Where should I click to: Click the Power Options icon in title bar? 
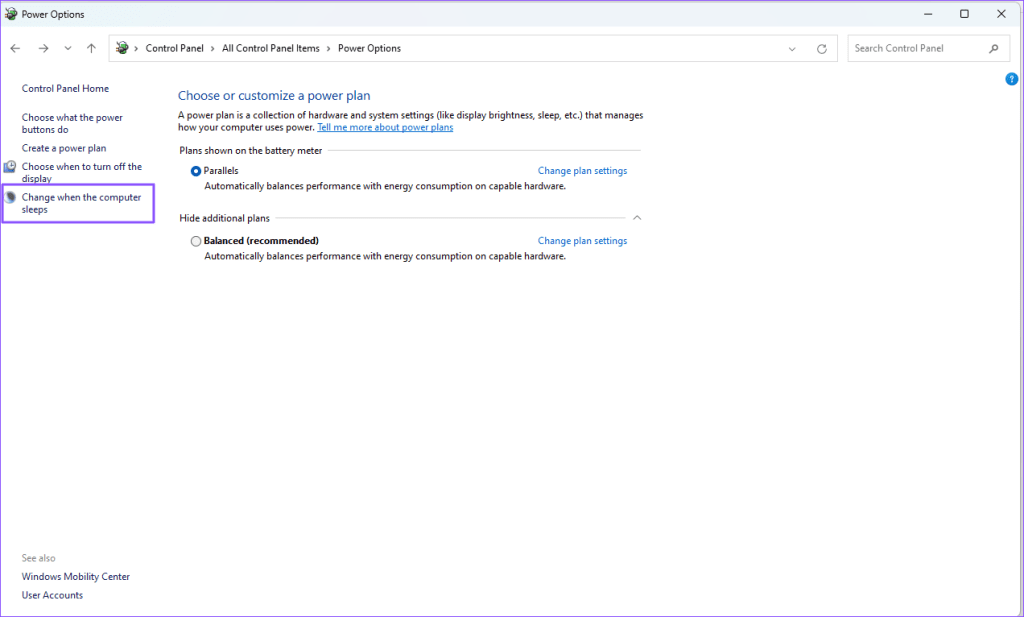pyautogui.click(x=12, y=13)
